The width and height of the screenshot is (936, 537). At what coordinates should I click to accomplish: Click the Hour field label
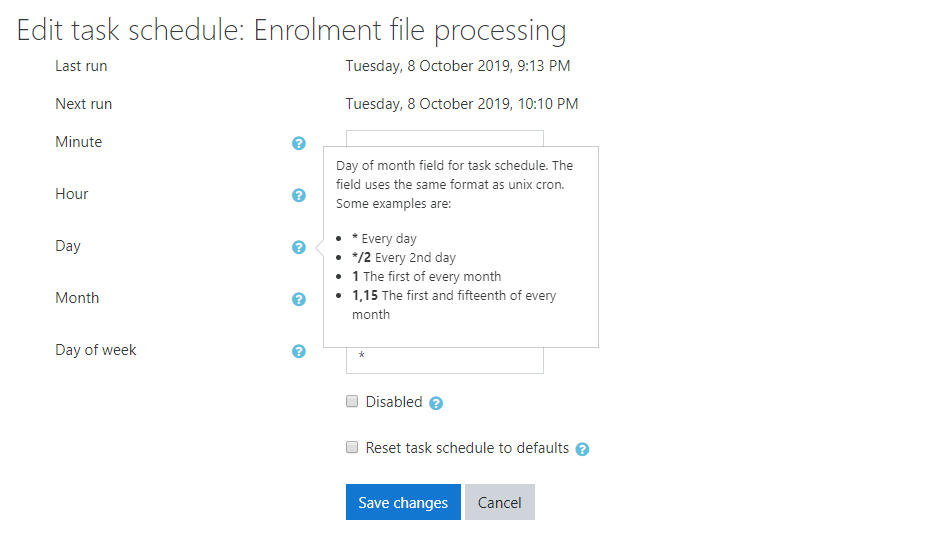72,194
